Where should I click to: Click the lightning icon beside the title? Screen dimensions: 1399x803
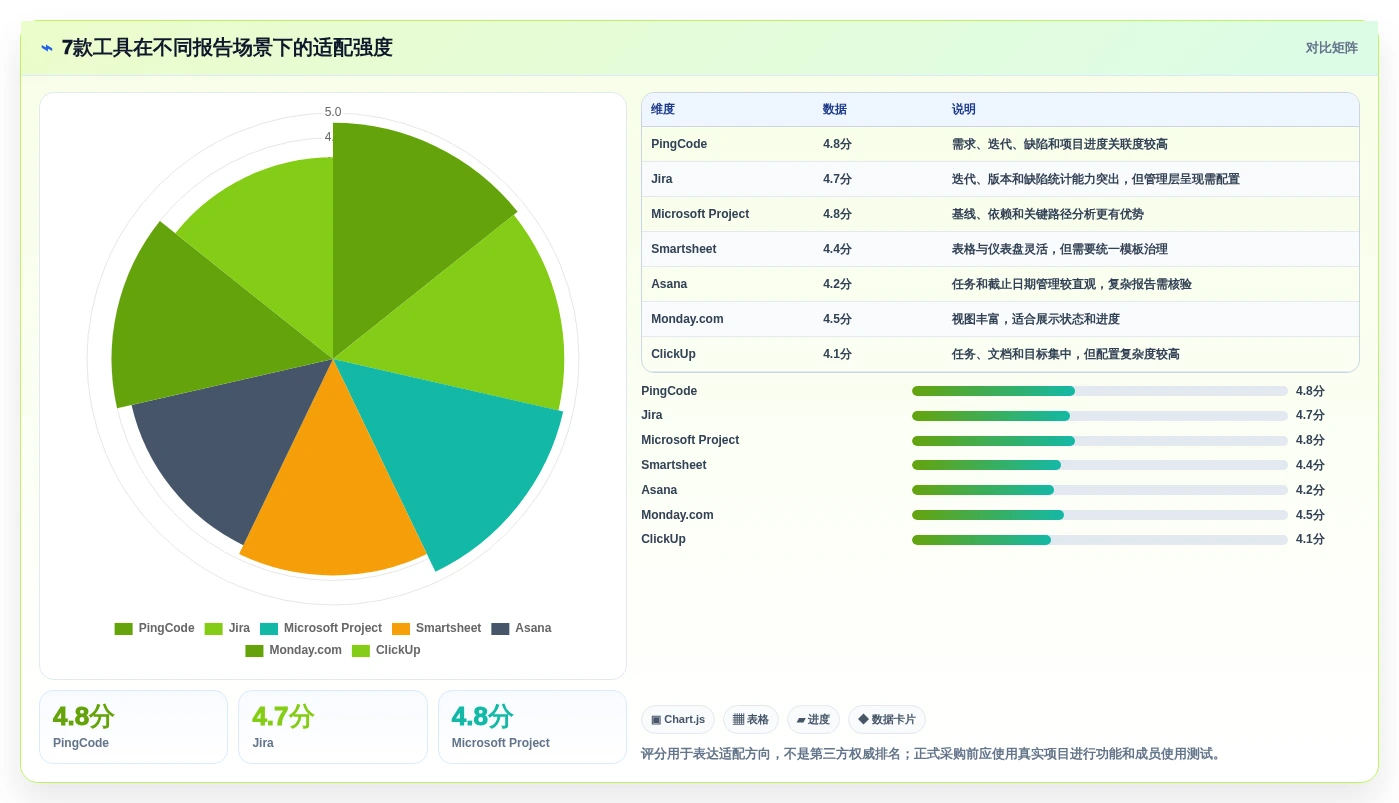pyautogui.click(x=47, y=48)
